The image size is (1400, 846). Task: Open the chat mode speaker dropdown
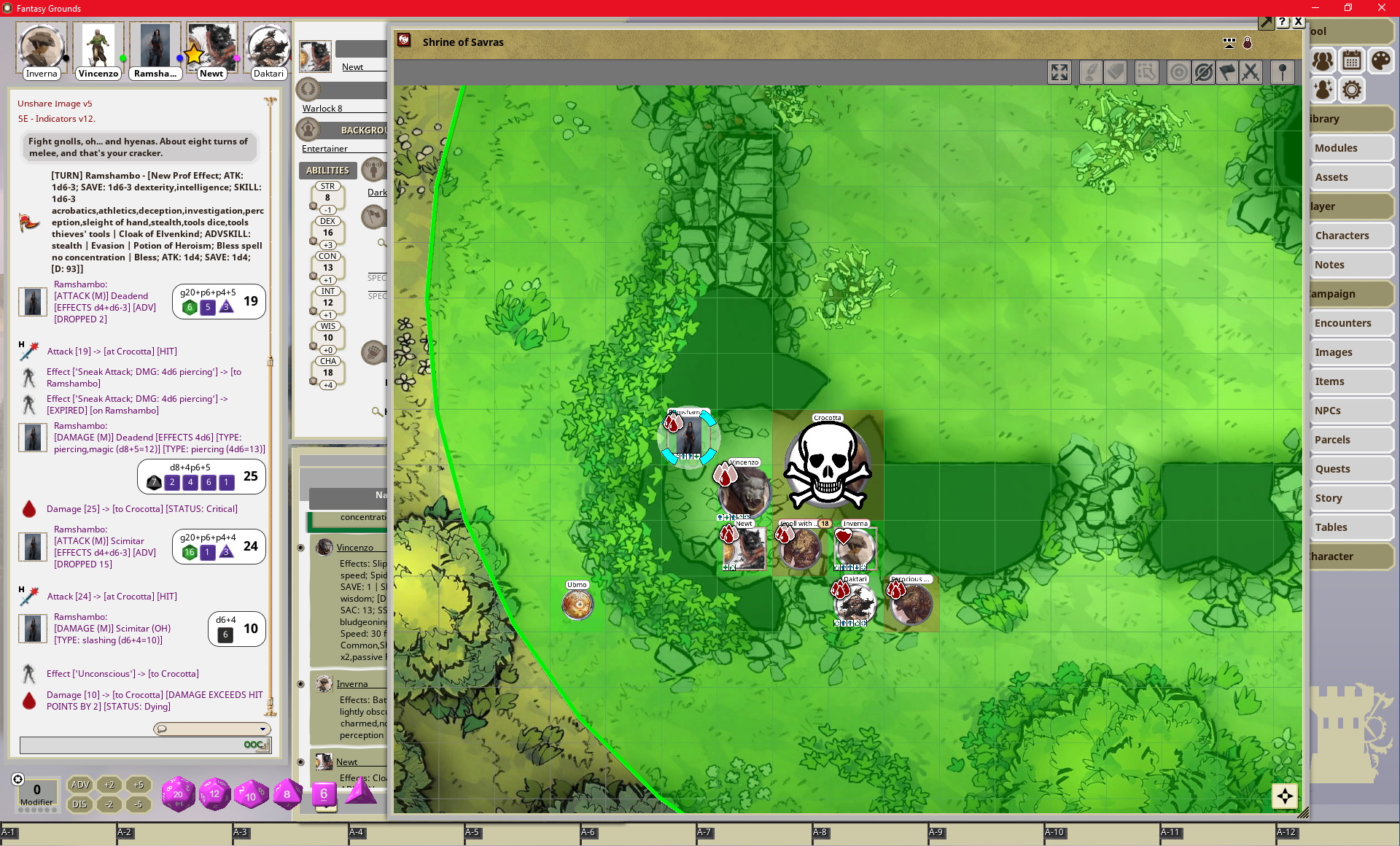(x=211, y=729)
